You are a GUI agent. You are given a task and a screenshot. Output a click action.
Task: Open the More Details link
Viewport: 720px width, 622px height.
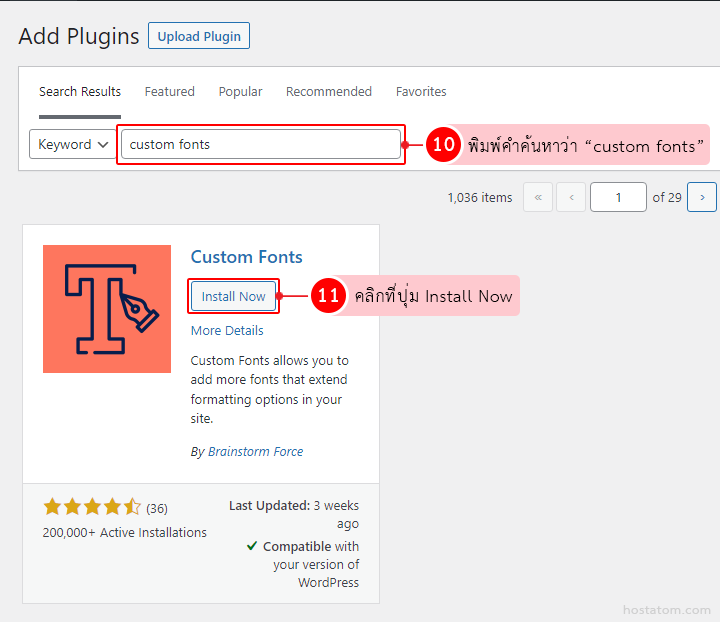(x=227, y=331)
